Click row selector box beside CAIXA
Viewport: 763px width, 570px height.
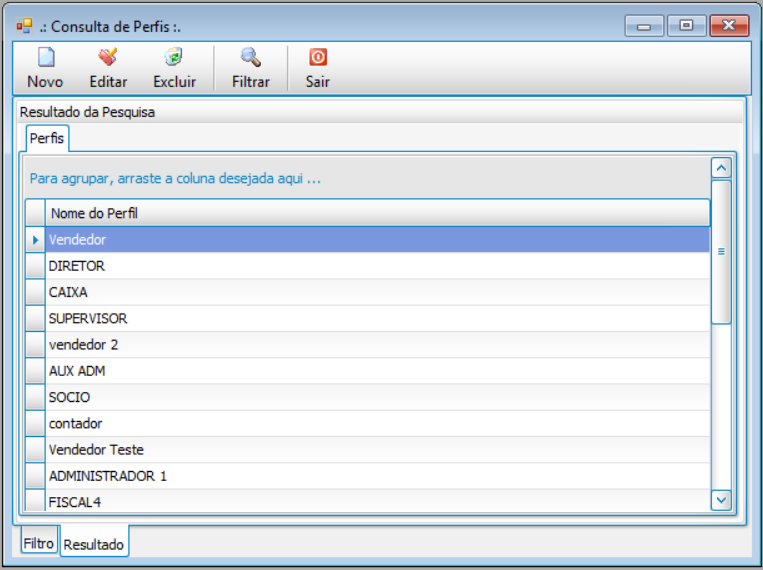coord(35,292)
